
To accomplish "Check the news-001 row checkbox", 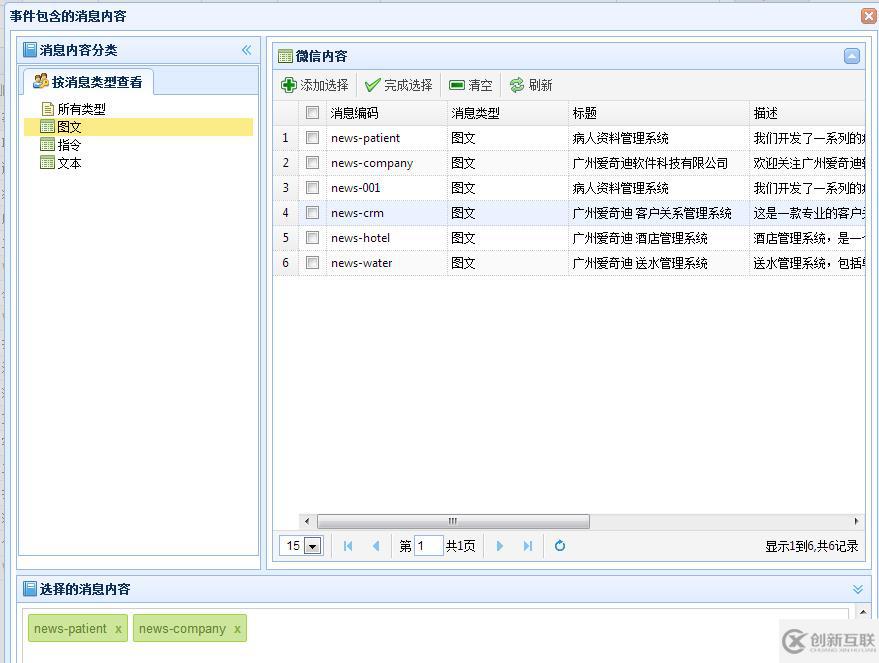I will pos(312,188).
